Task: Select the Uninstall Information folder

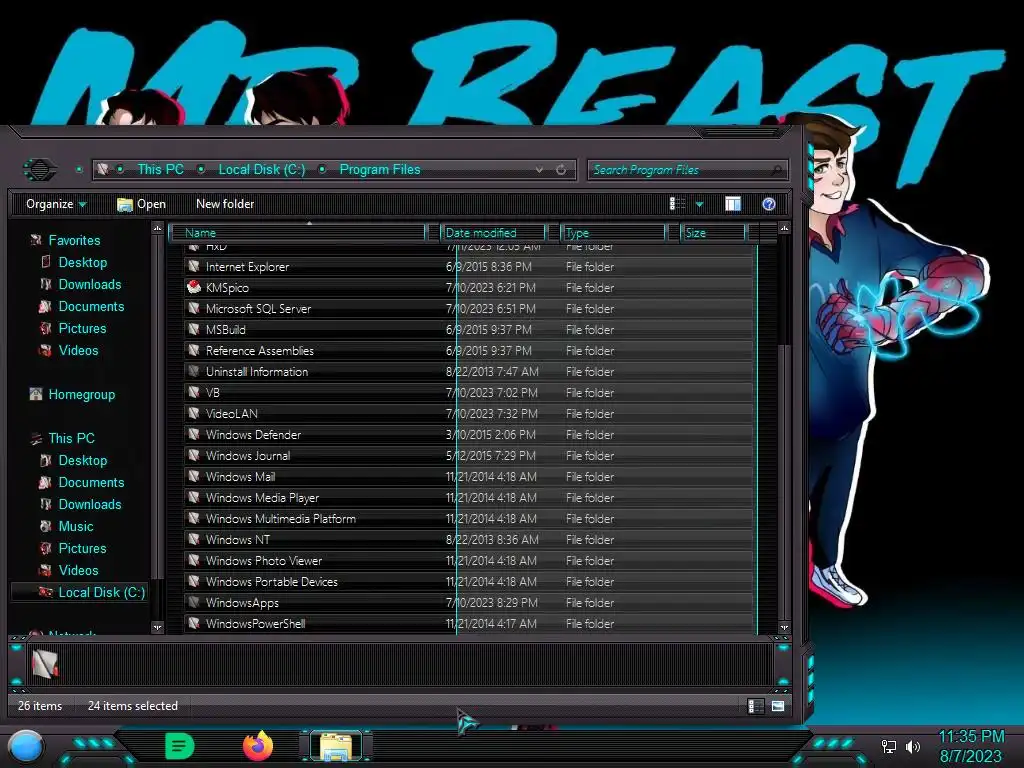Action: [468, 372]
